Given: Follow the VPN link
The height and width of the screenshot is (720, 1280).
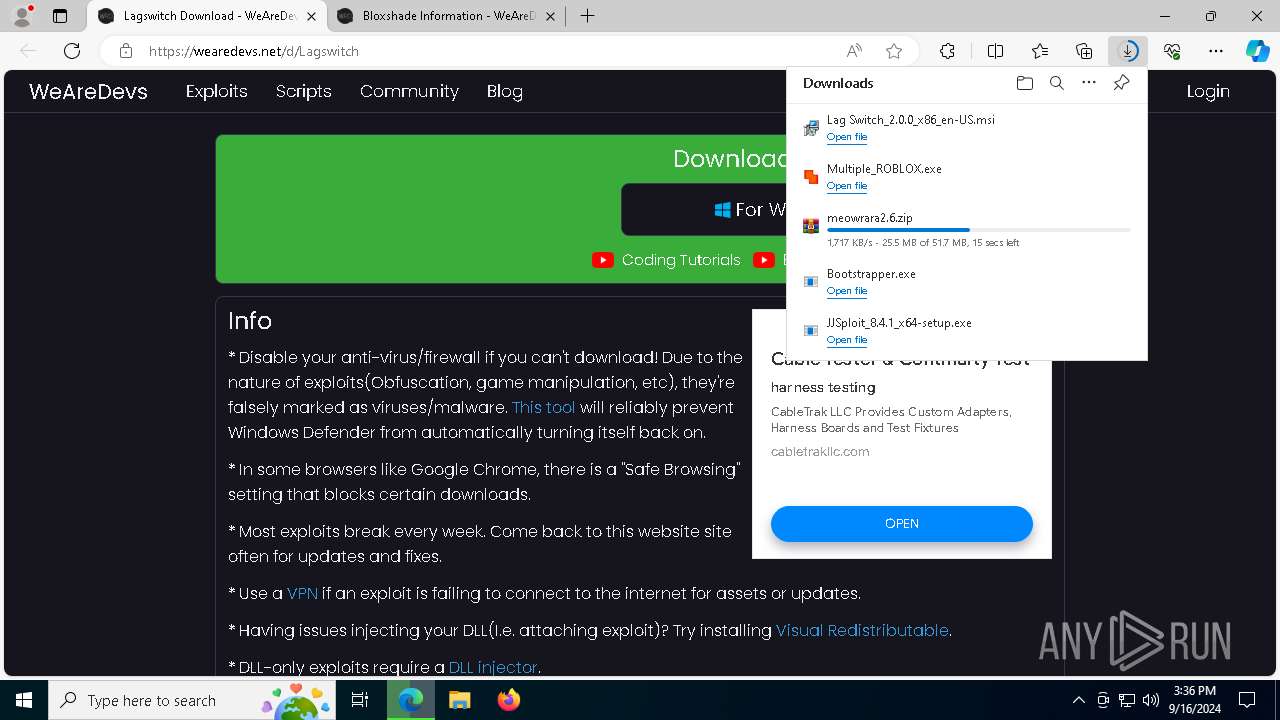Looking at the screenshot, I should tap(302, 593).
